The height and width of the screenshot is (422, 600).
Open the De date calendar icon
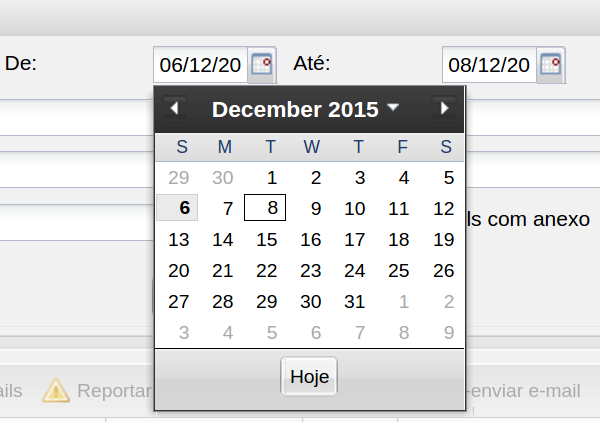click(x=262, y=65)
